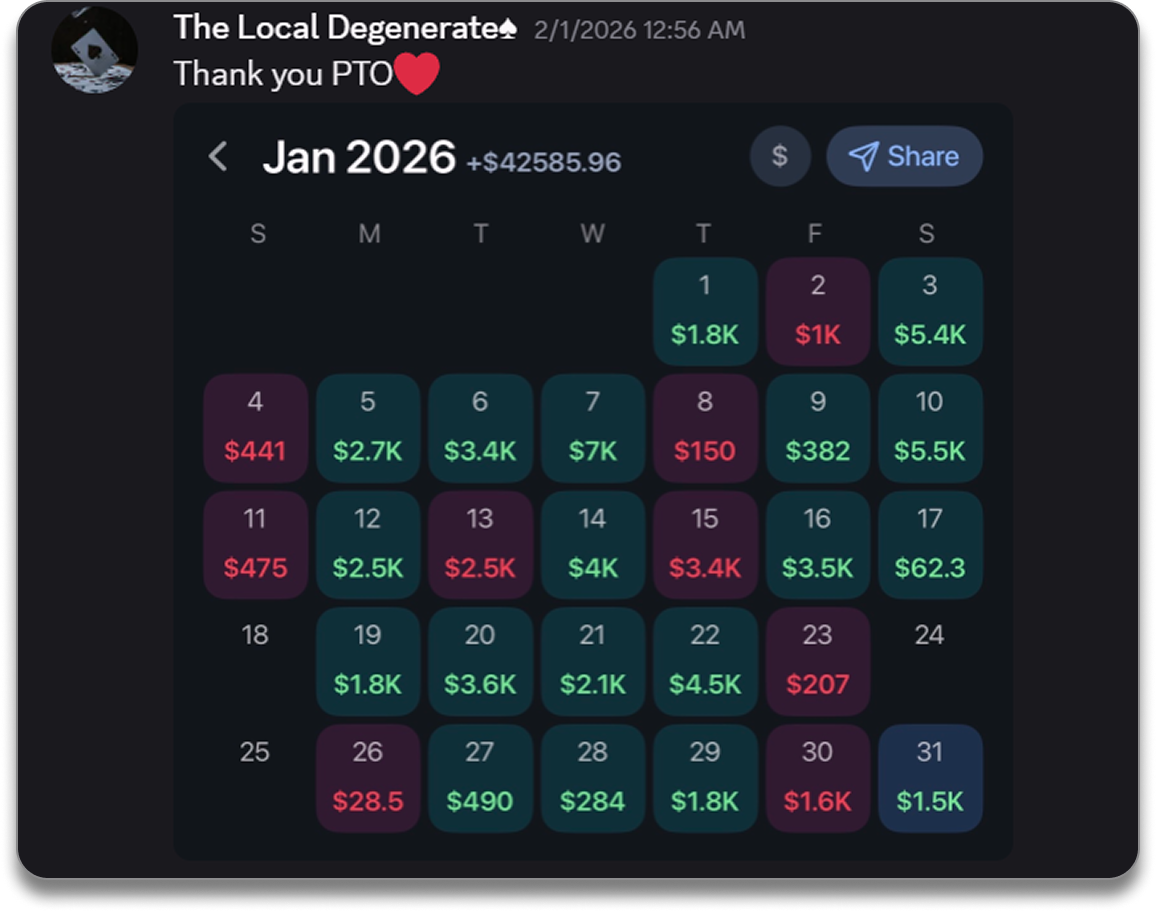Click January 13 red $2.5K cell

(x=480, y=544)
